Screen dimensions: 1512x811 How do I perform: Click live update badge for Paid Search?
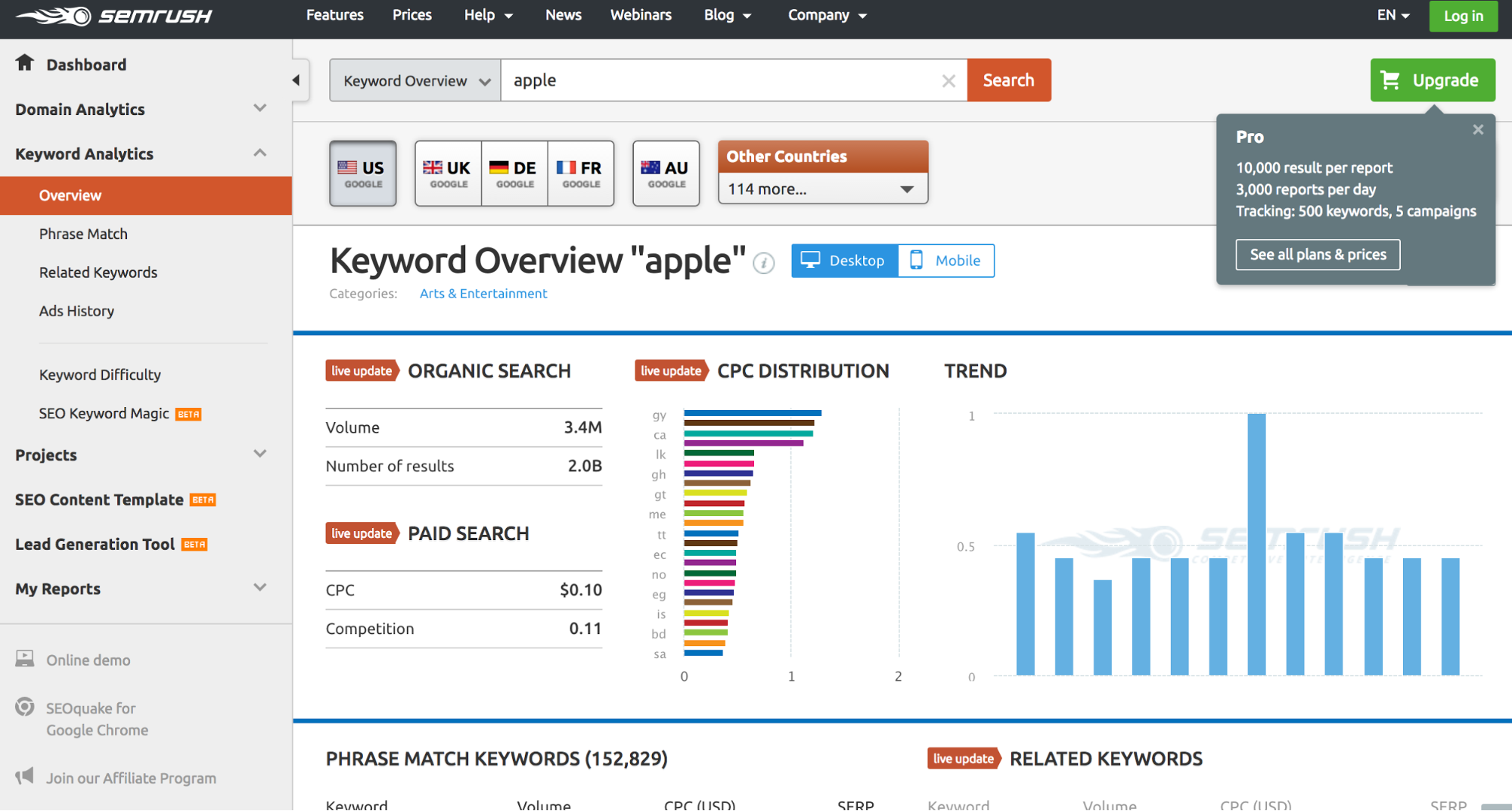pyautogui.click(x=362, y=533)
